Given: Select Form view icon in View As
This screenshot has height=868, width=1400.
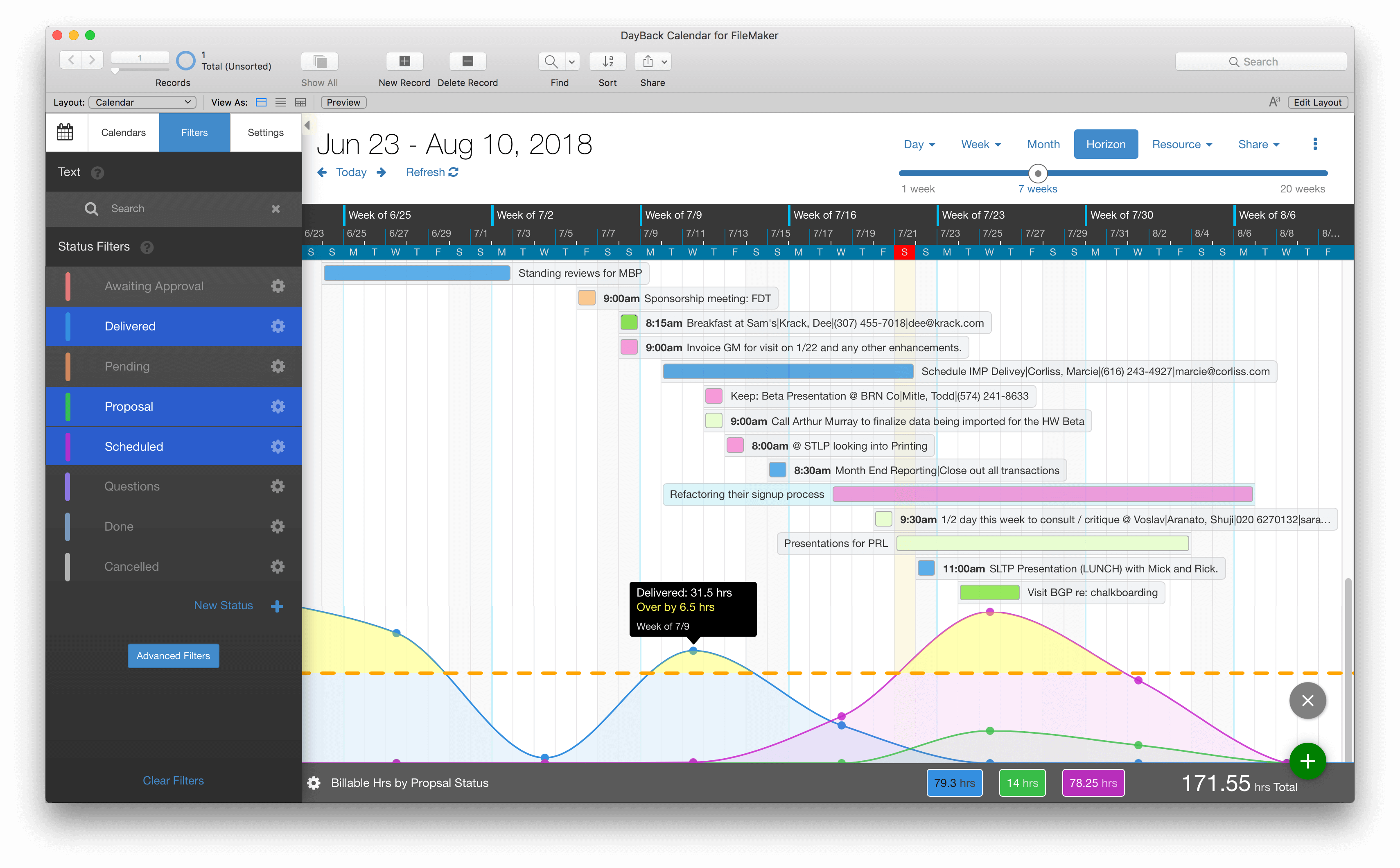Looking at the screenshot, I should click(261, 102).
